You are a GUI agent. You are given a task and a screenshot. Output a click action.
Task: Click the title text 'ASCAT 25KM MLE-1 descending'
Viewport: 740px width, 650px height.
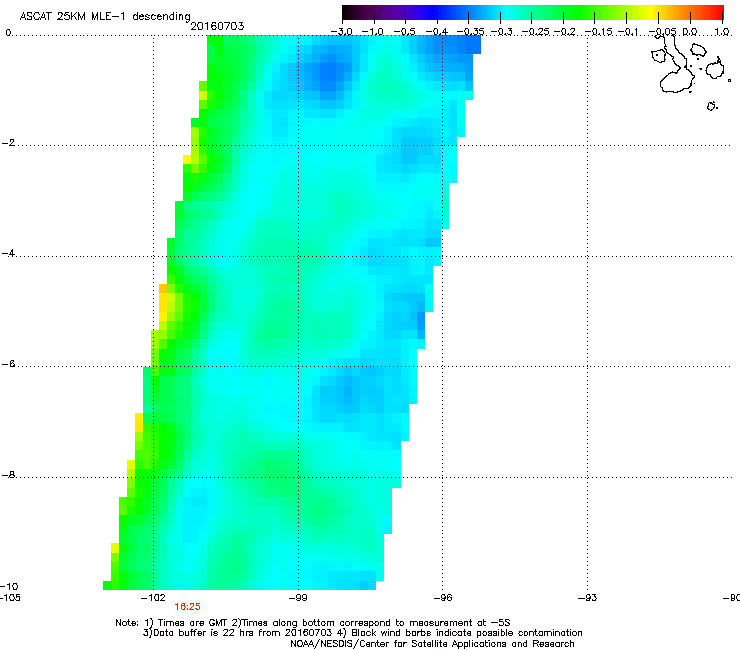click(x=105, y=16)
